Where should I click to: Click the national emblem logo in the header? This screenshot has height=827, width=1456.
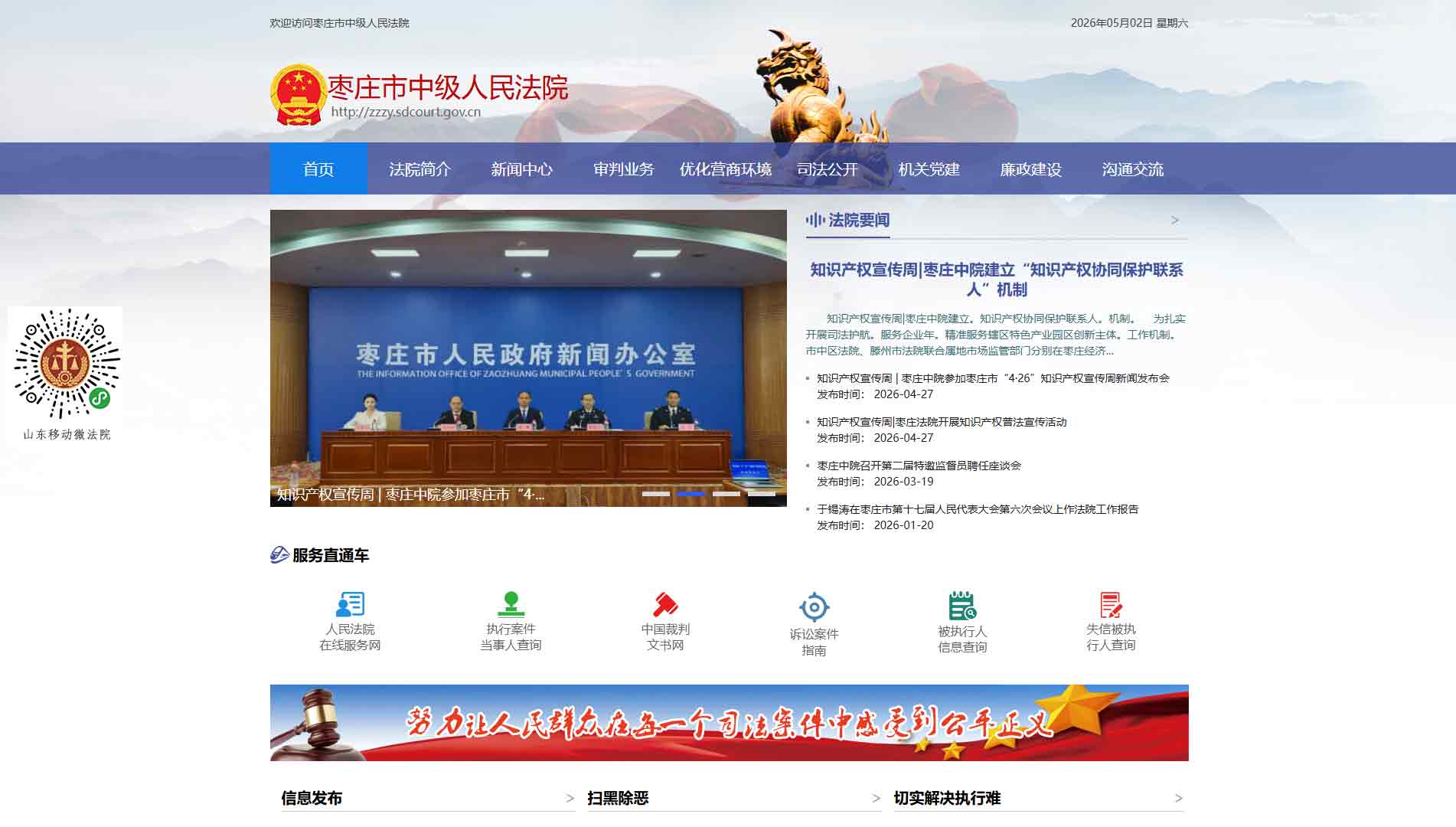click(299, 95)
